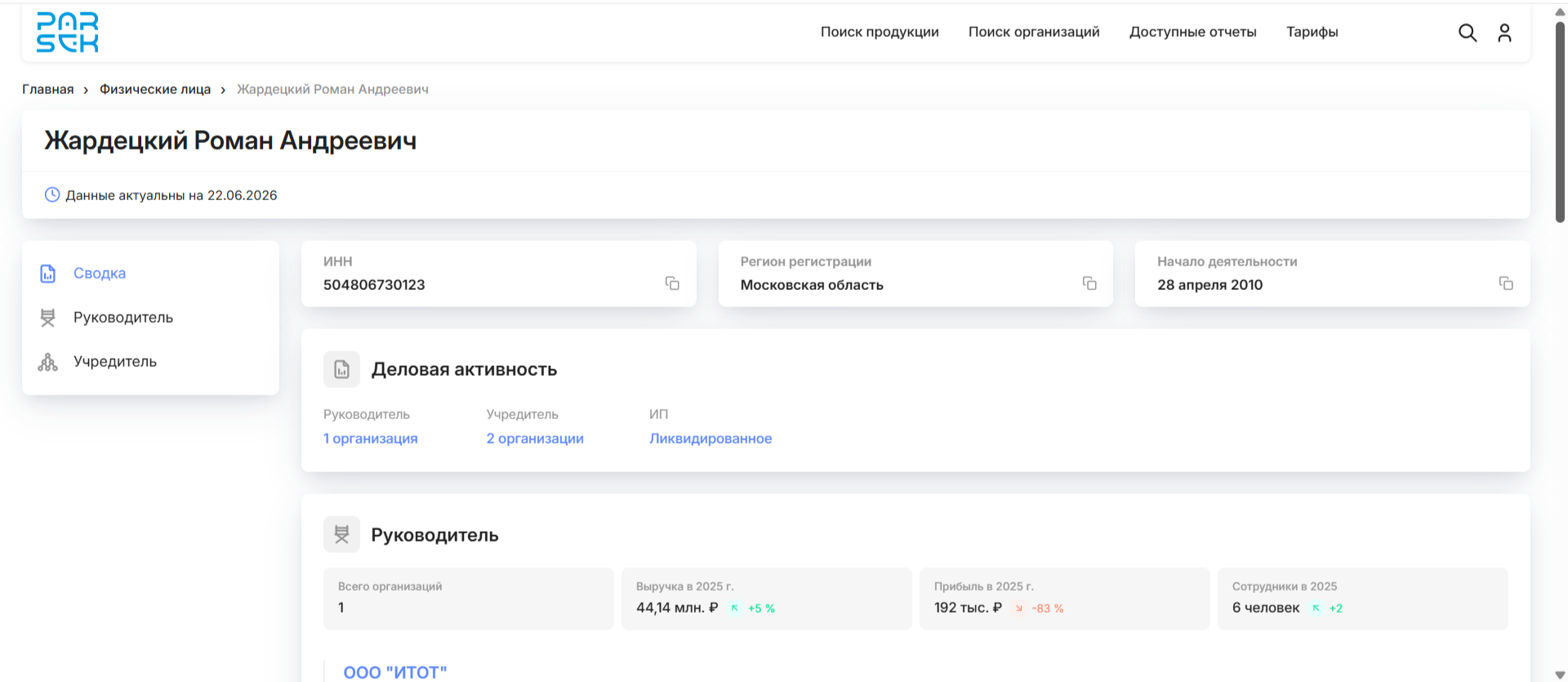Click the Руководитель section header icon
Viewport: 1568px width, 682px height.
tap(341, 535)
